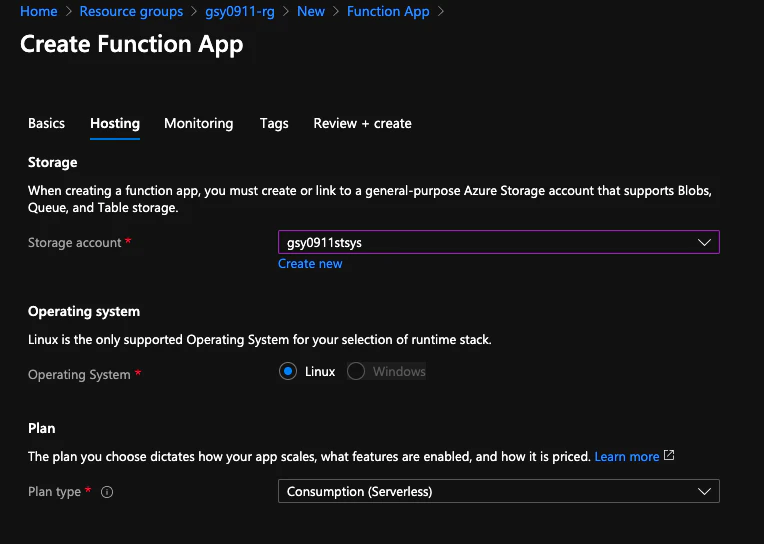764x544 pixels.
Task: Go to the Tags tab
Action: point(274,123)
